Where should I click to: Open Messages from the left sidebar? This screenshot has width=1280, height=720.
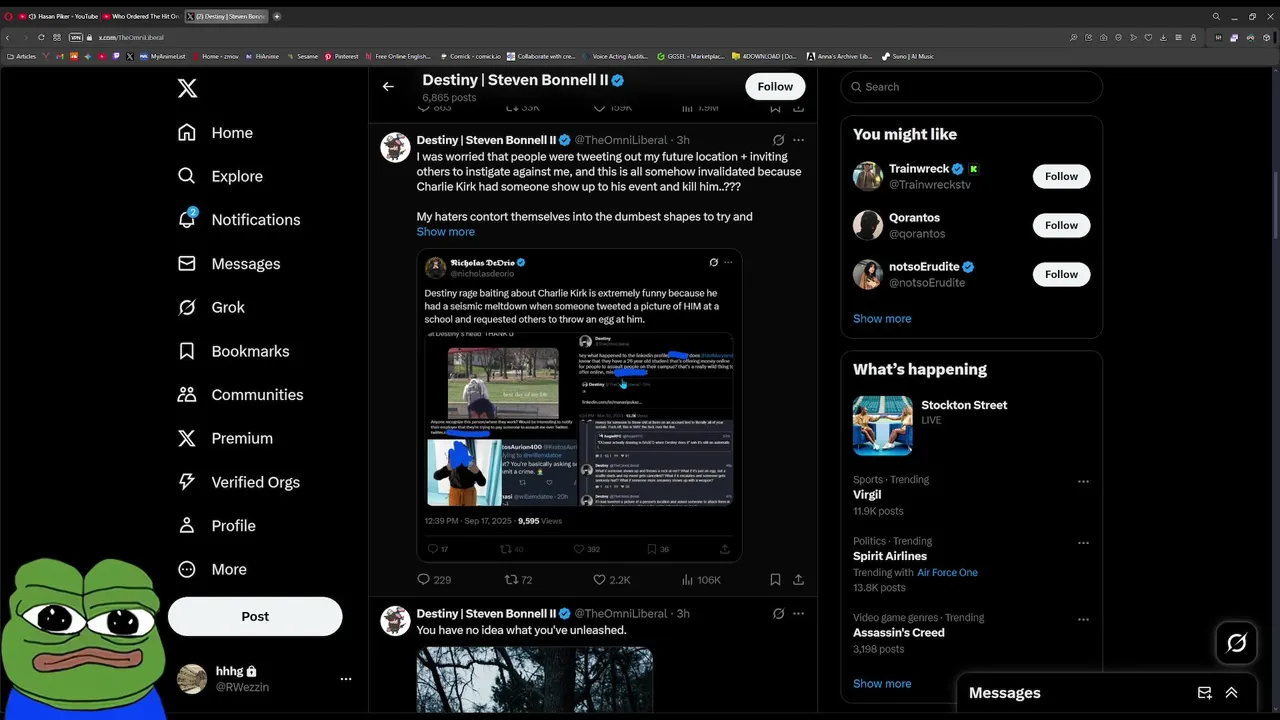pyautogui.click(x=229, y=264)
